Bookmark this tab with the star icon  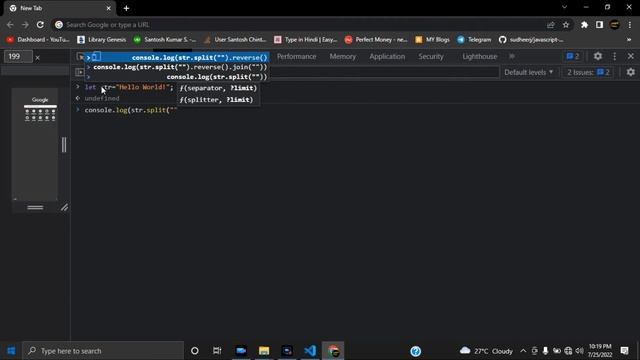566,25
